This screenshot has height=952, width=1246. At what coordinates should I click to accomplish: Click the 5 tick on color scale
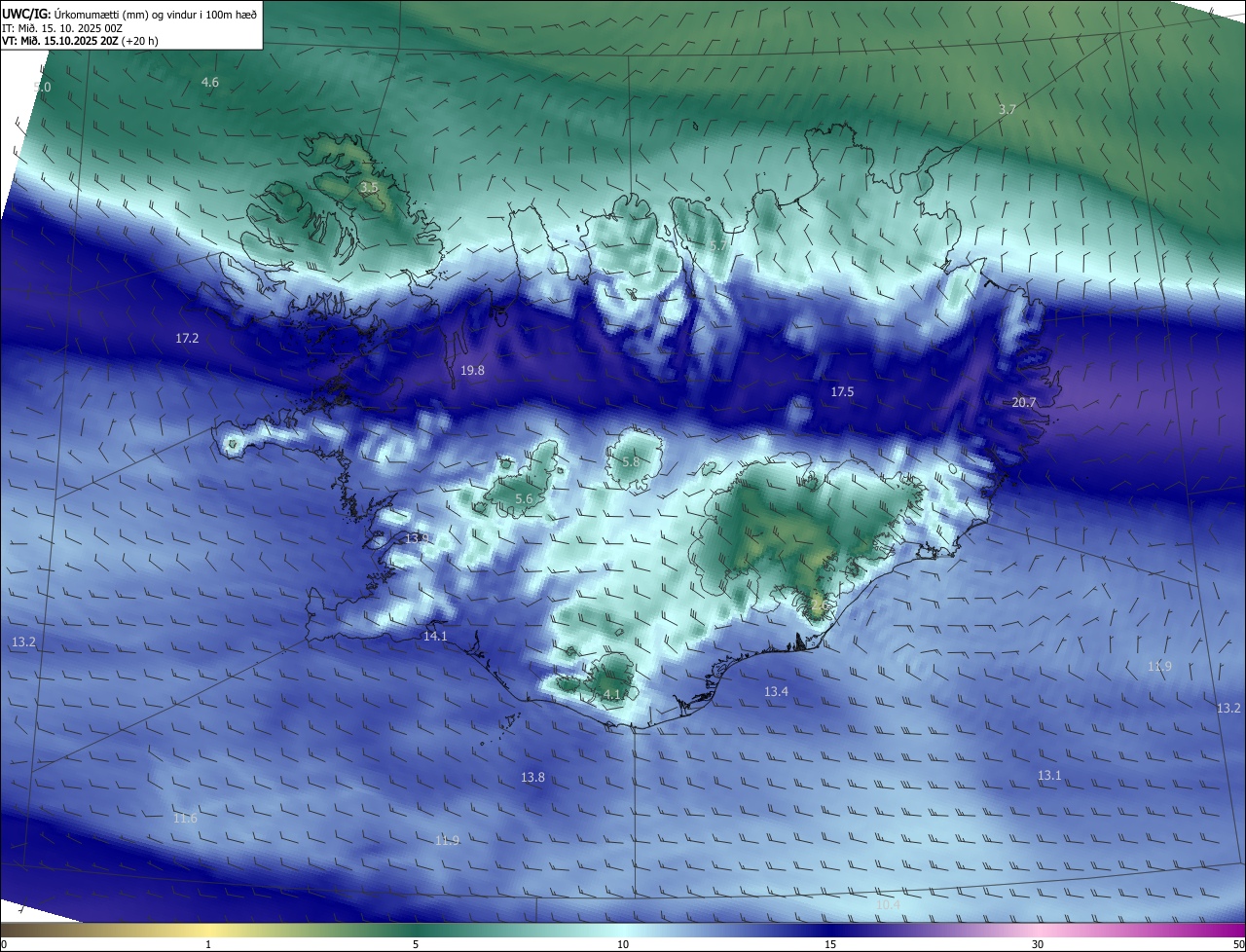[416, 944]
